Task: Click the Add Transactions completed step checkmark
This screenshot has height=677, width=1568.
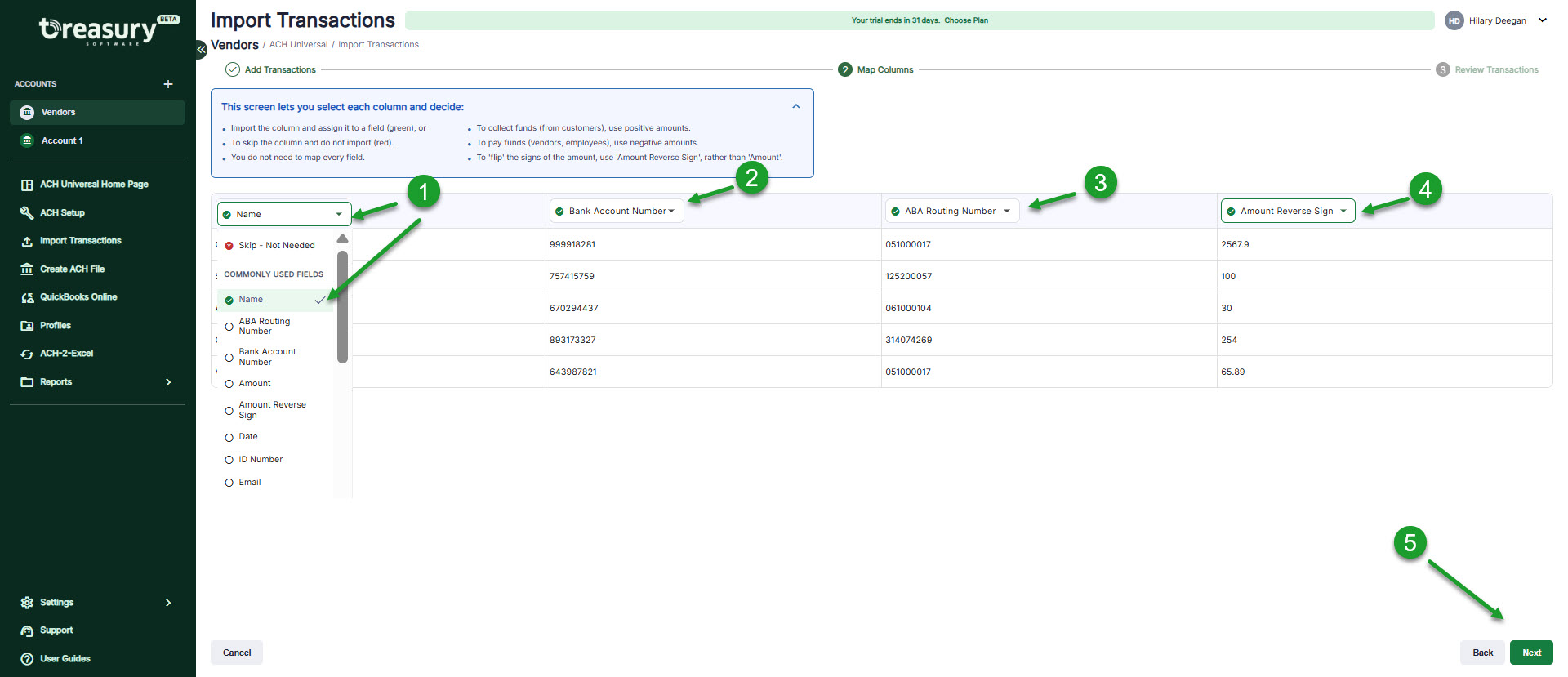Action: click(233, 69)
